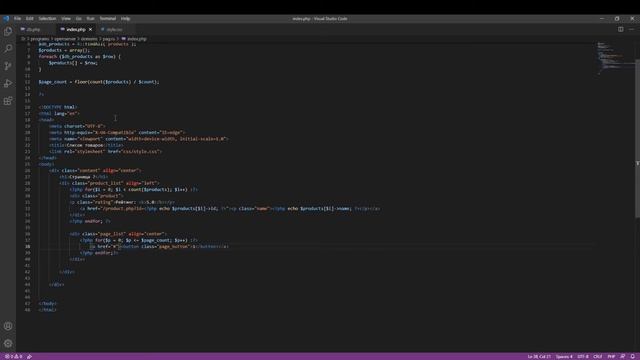640x360 pixels.
Task: Open the Go menu
Action: pyautogui.click(x=78, y=18)
